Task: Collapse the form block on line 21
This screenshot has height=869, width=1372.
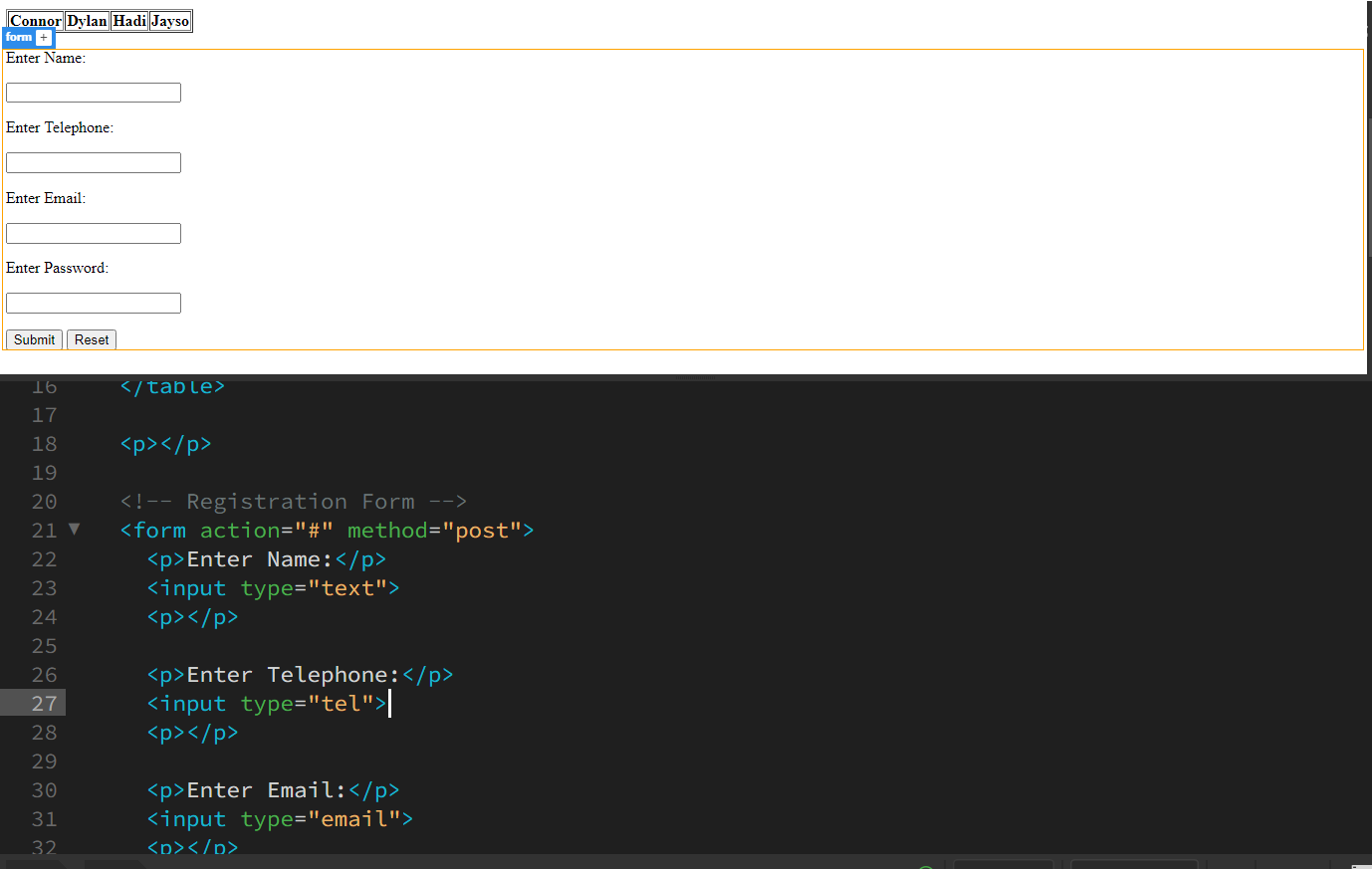Action: tap(74, 530)
